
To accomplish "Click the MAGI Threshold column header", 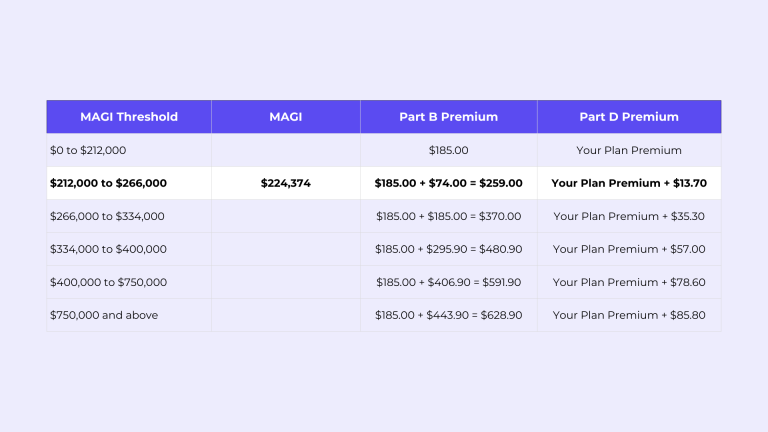I will point(129,117).
